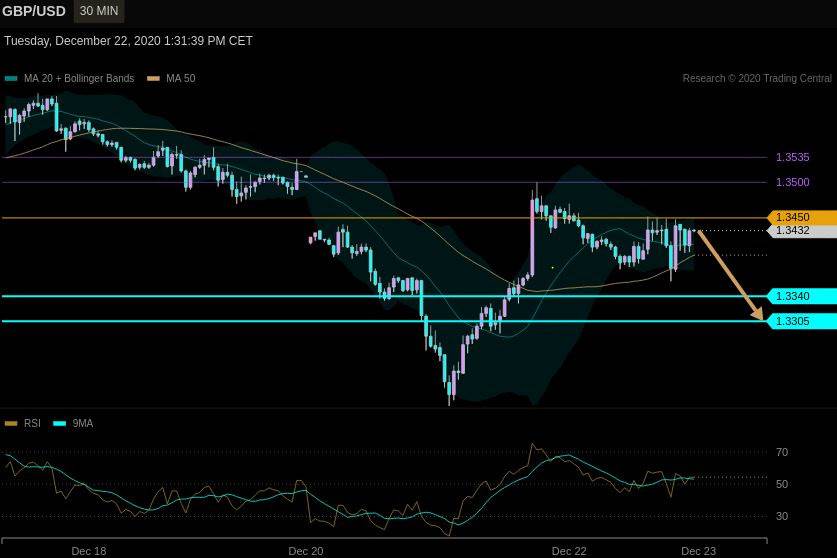The image size is (837, 558).
Task: Click the MA 20 + Bollinger Bands legend swatch
Action: 11,78
